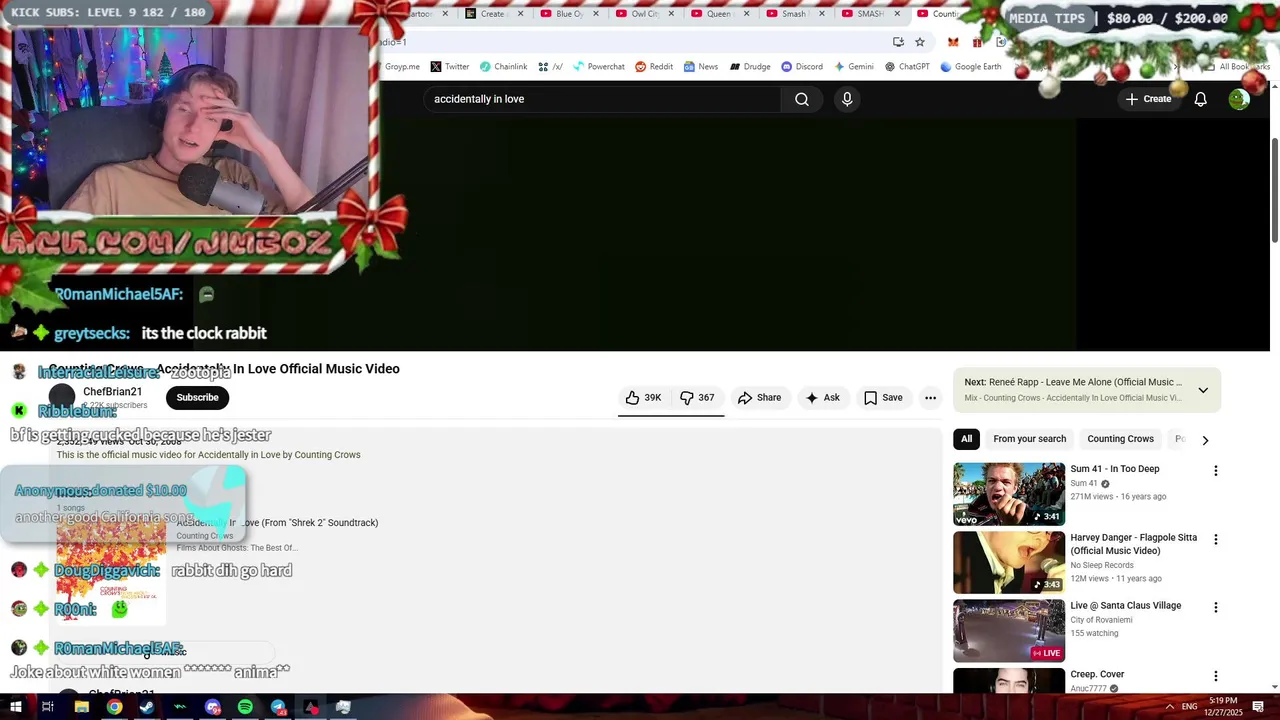1280x720 pixels.
Task: Open the ChefBrian21 channel name
Action: pyautogui.click(x=112, y=392)
